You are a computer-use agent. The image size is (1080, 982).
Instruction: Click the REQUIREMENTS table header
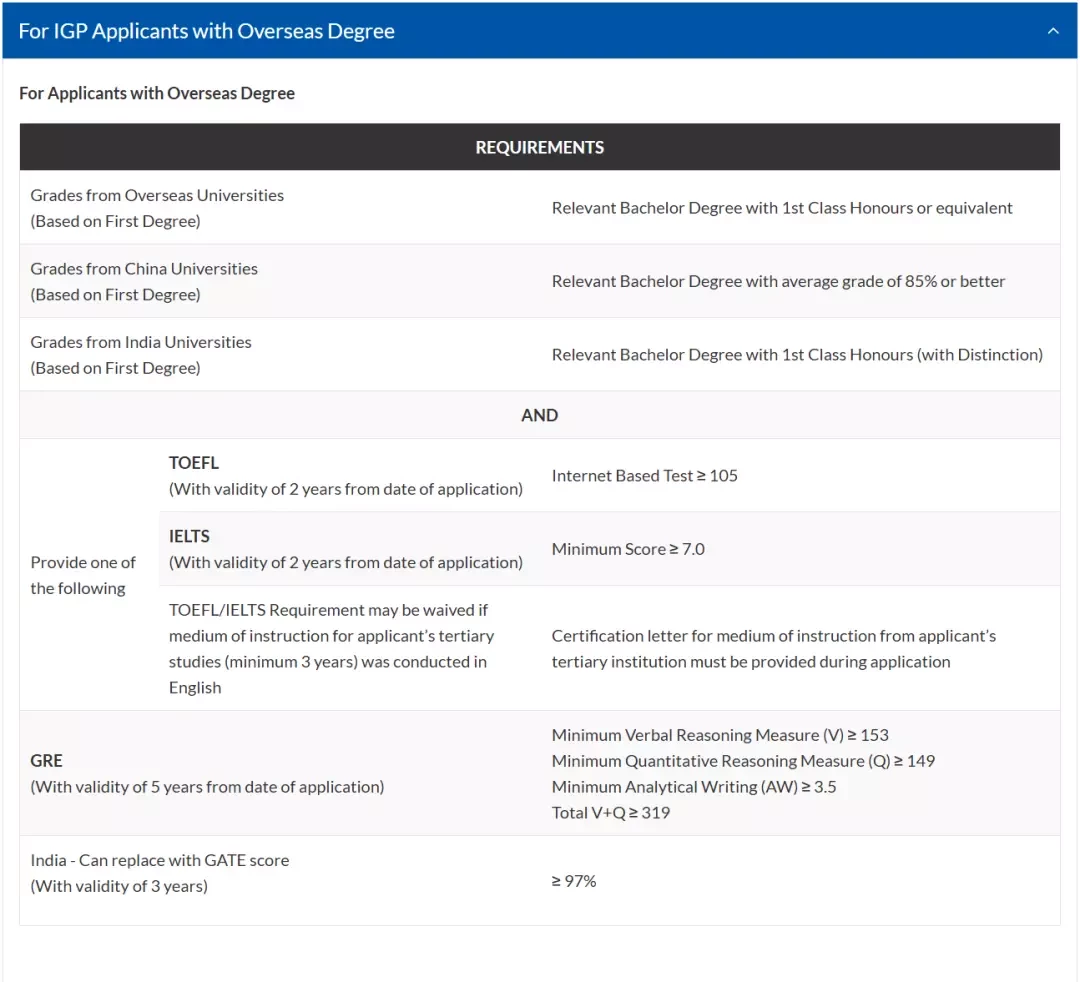coord(540,147)
